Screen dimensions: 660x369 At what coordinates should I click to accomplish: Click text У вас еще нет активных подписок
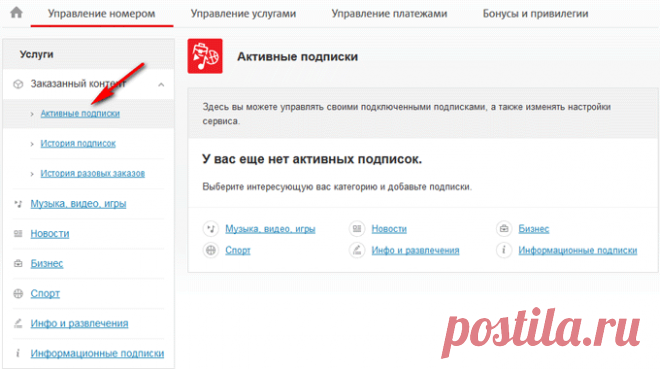[312, 159]
